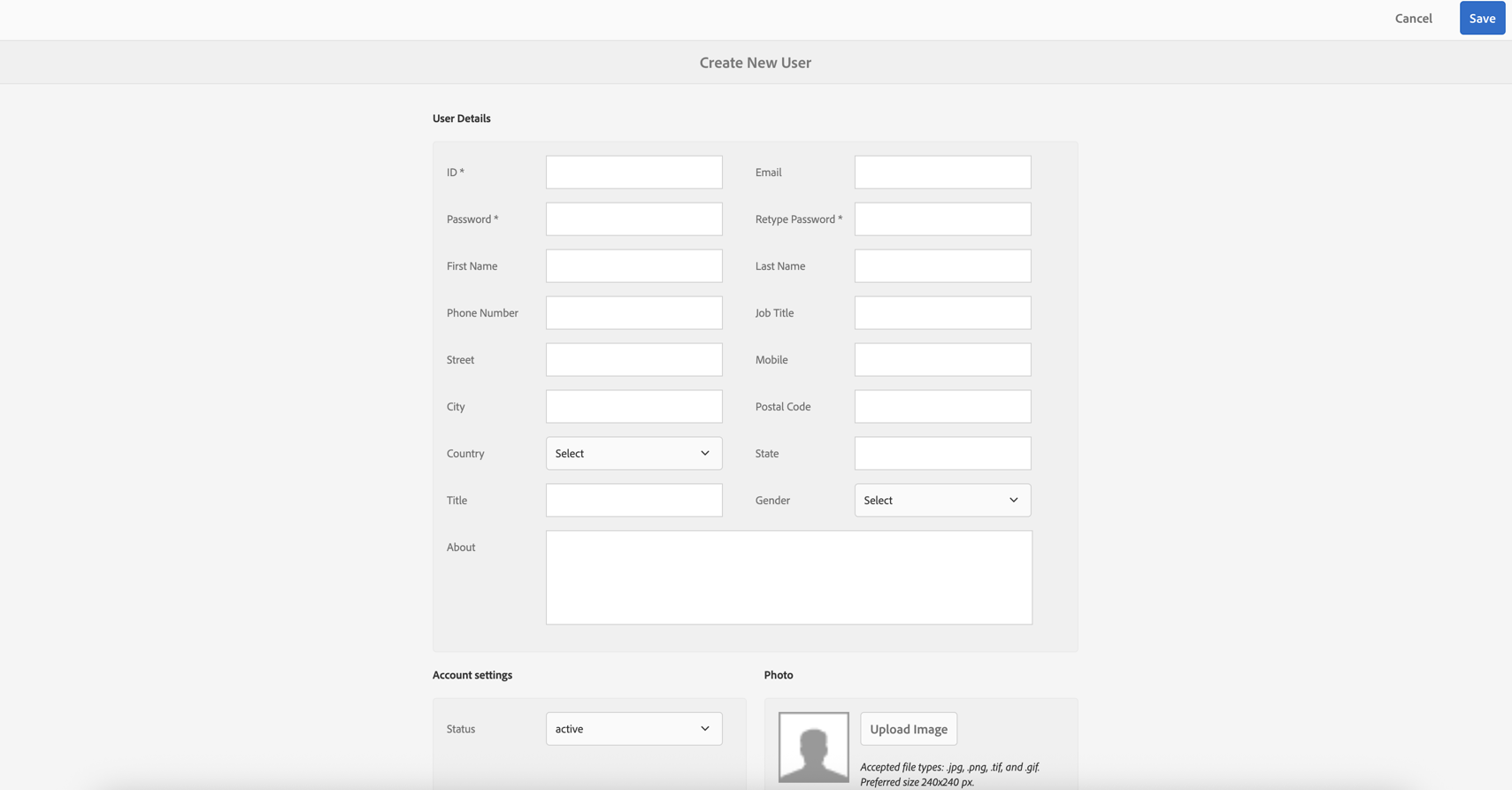Save the new user

[x=1482, y=19]
